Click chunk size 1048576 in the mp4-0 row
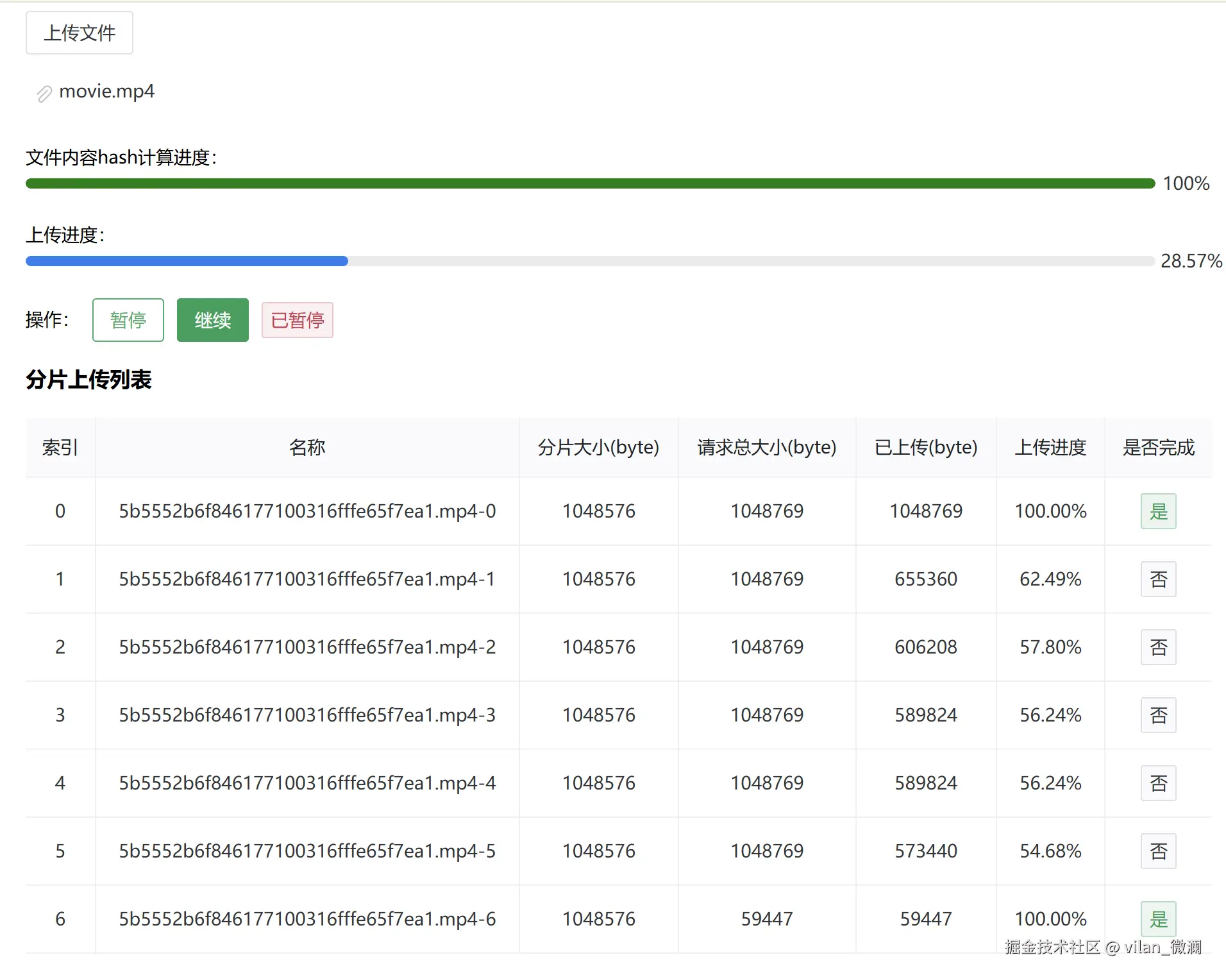Image resolution: width=1226 pixels, height=980 pixels. [599, 511]
